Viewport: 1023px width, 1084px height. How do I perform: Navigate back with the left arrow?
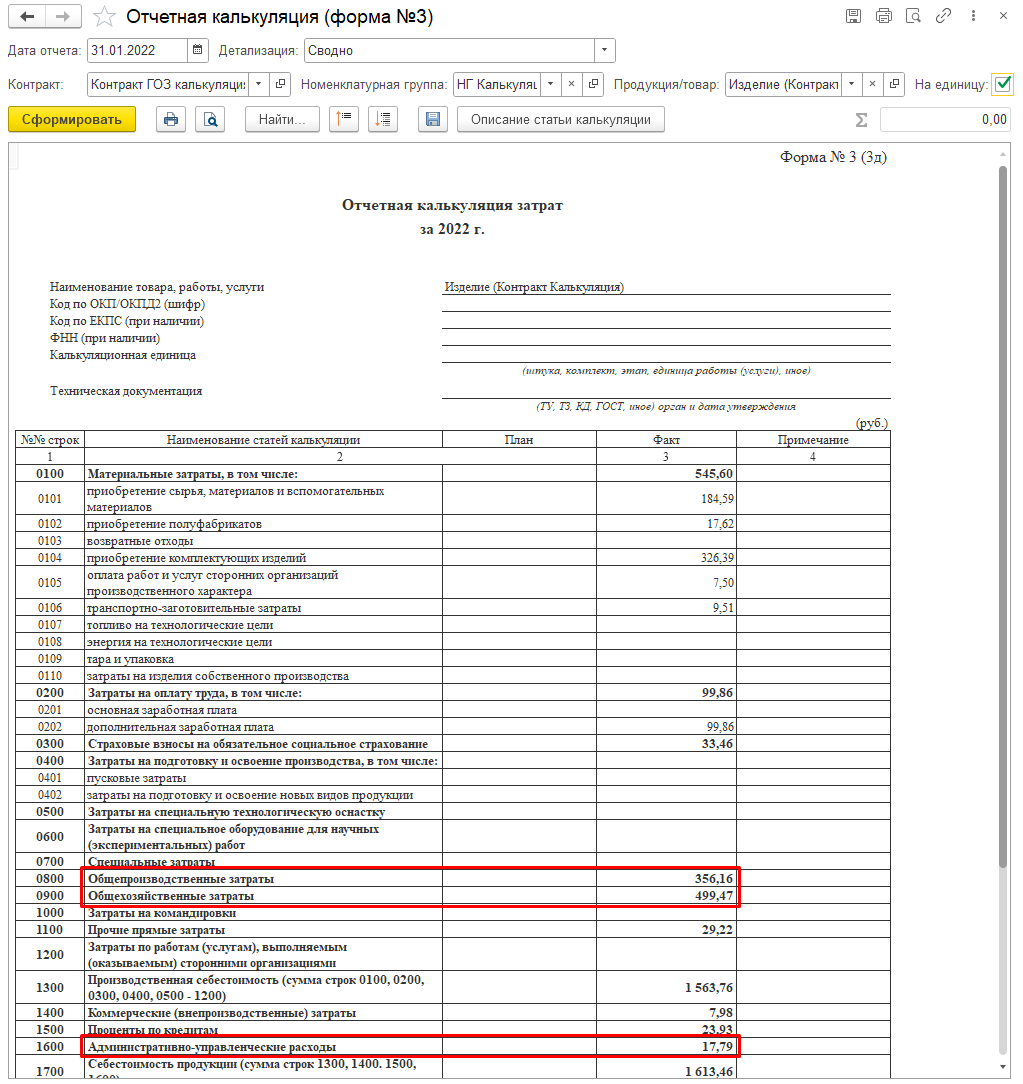click(27, 17)
